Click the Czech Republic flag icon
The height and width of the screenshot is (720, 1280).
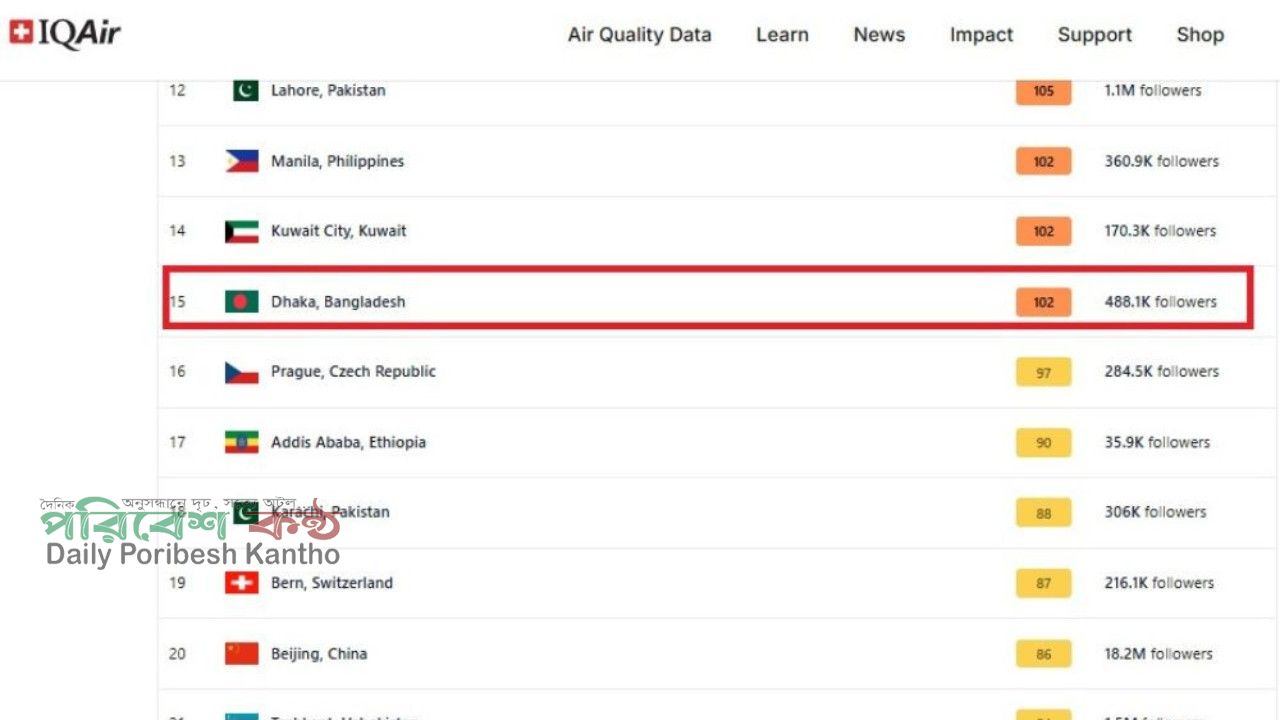point(242,372)
